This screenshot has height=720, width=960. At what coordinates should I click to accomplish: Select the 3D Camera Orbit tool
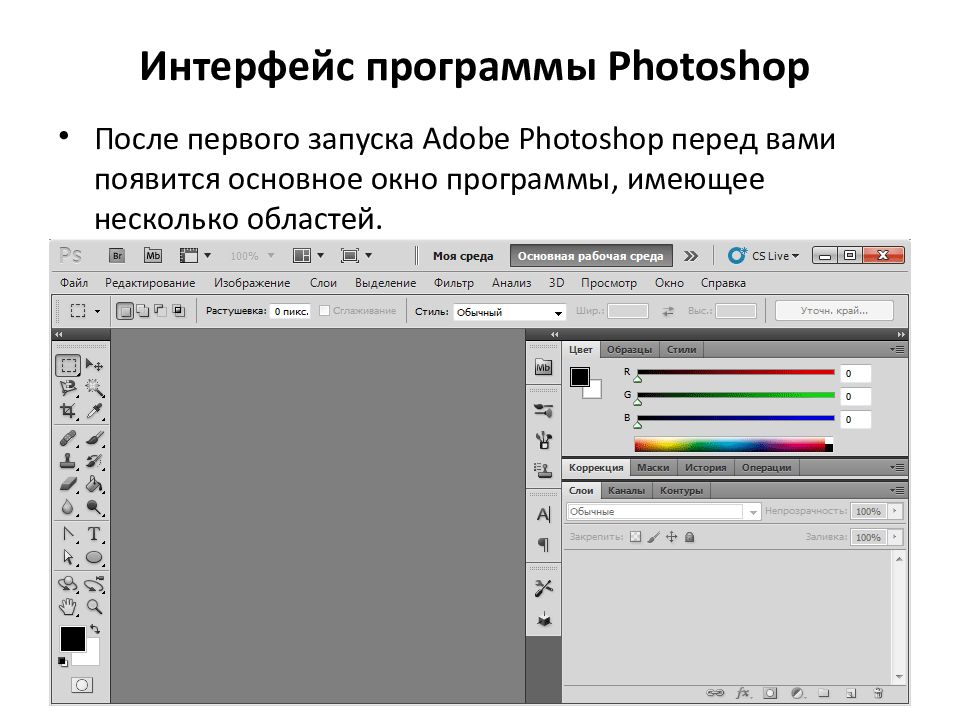click(94, 584)
